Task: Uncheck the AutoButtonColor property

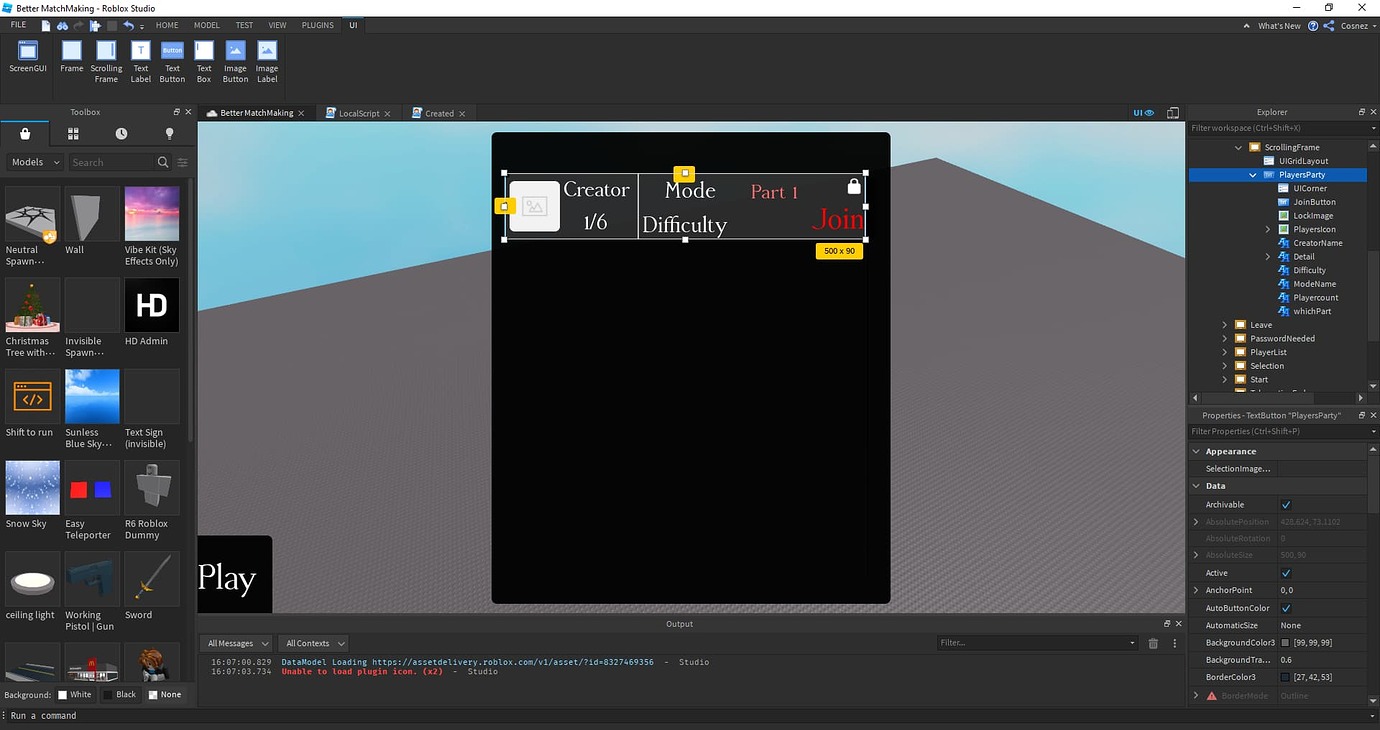Action: (x=1286, y=608)
